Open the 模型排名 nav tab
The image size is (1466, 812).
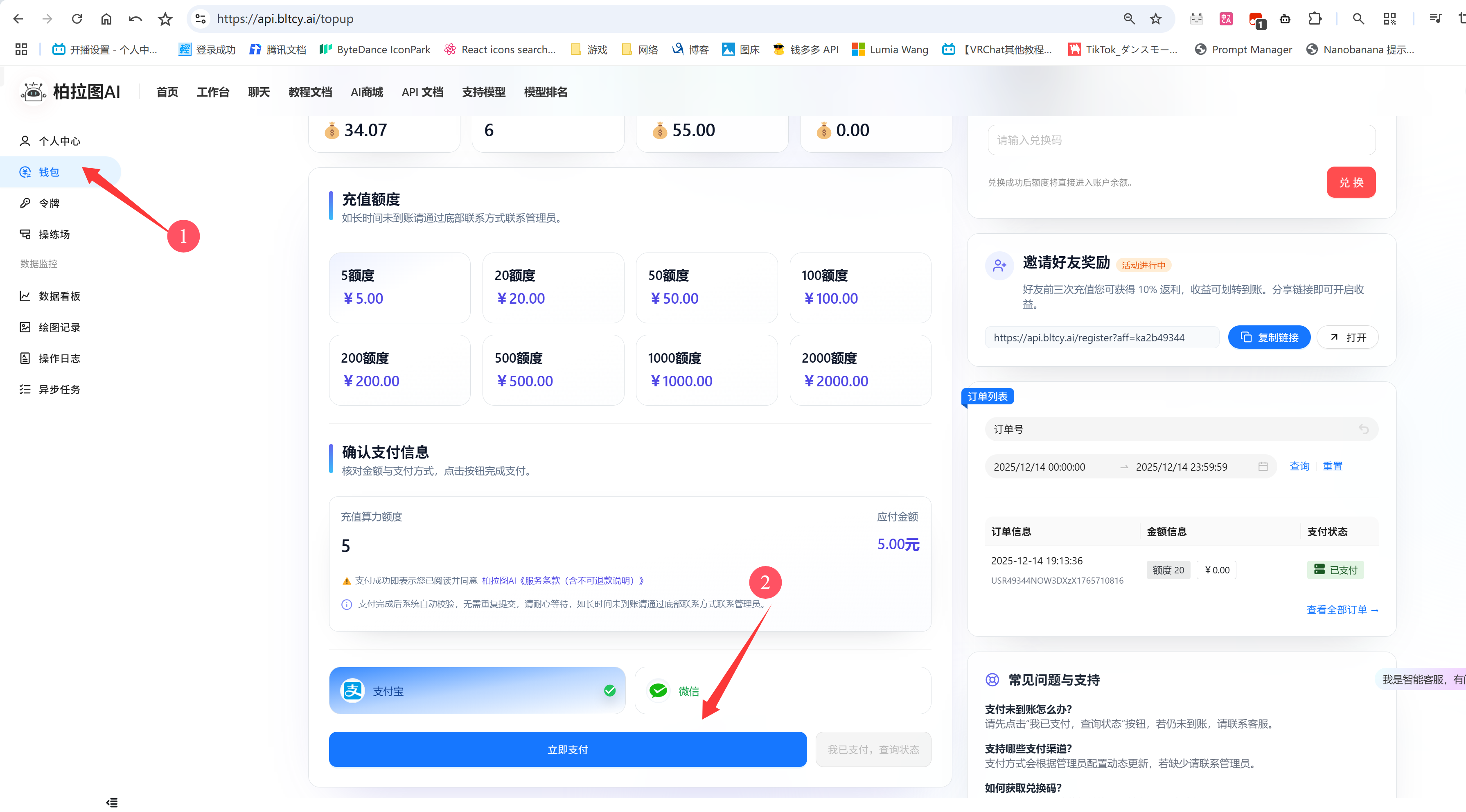545,92
